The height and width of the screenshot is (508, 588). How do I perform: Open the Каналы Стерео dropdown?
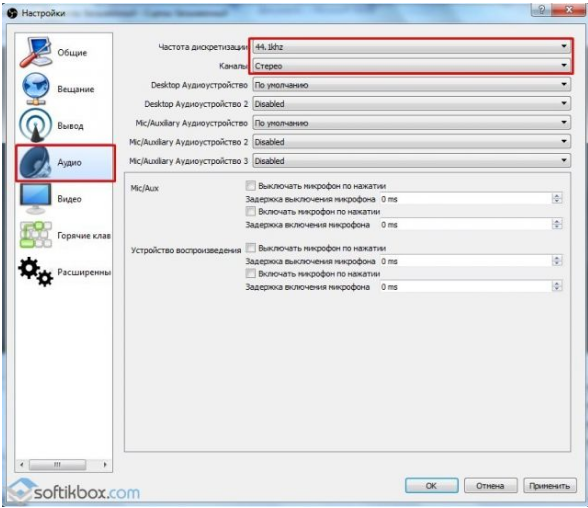tap(412, 66)
